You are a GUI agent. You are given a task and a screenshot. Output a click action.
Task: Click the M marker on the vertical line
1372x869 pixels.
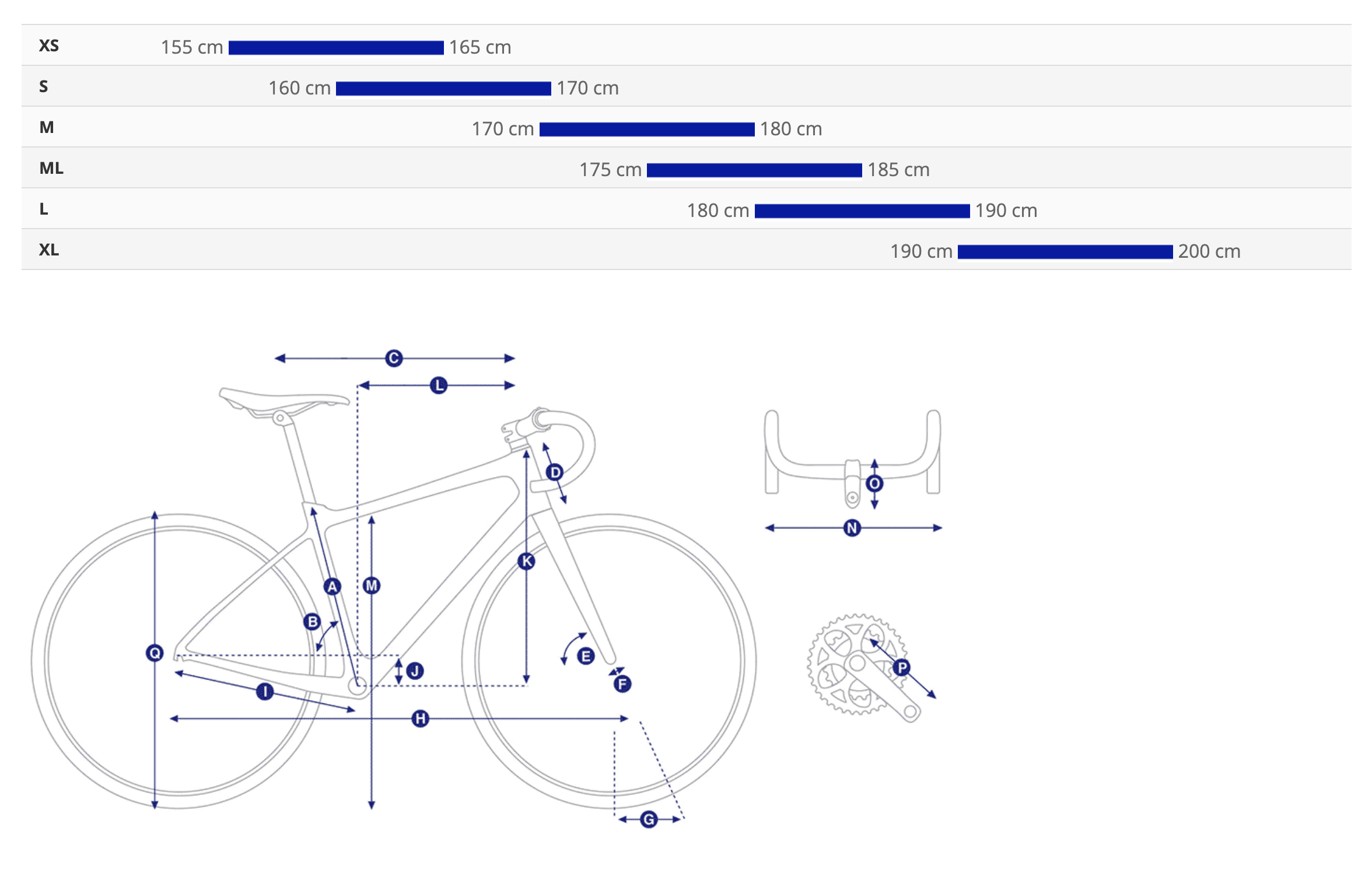coord(372,585)
